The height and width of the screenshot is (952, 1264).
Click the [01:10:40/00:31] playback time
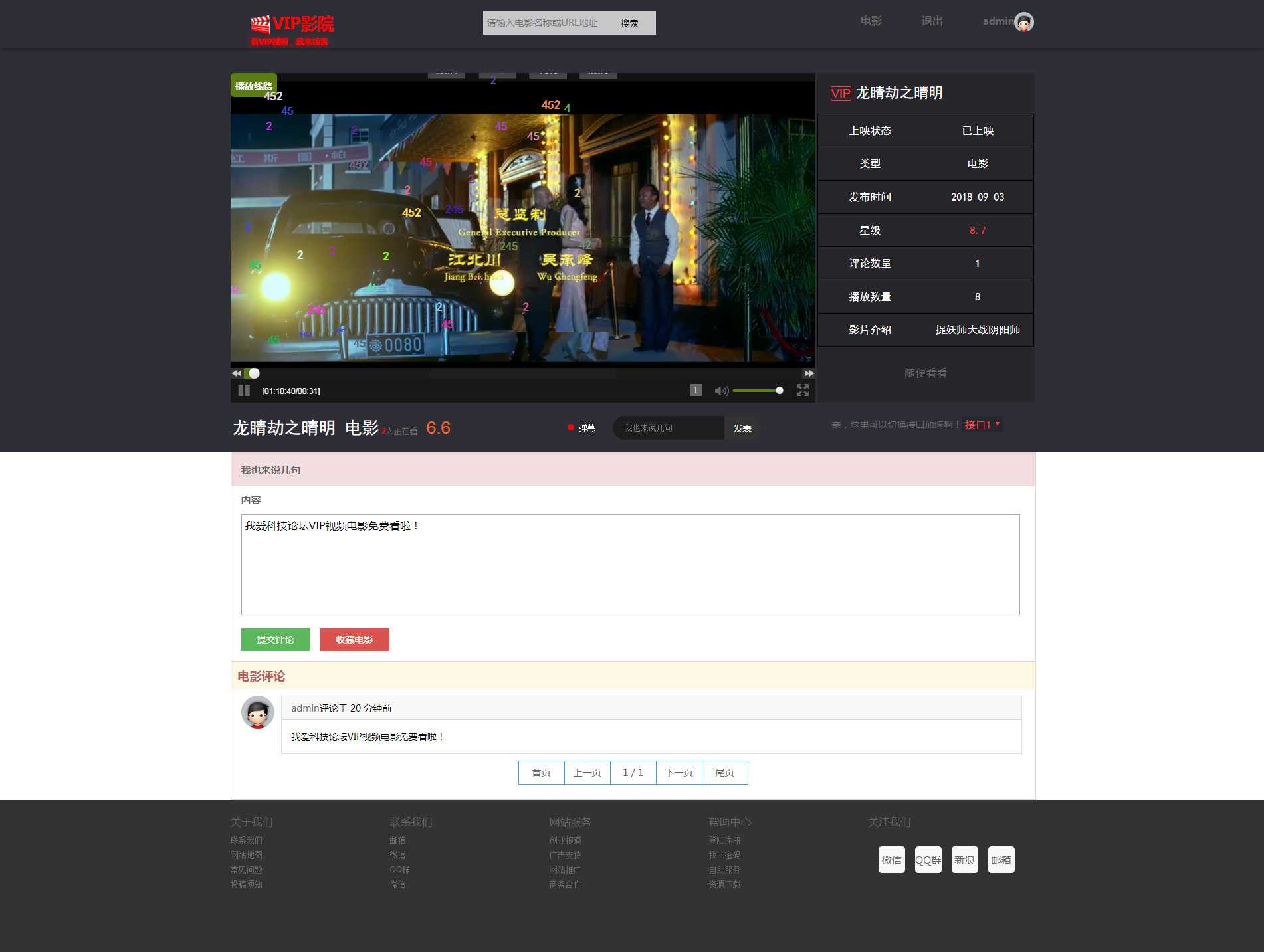pyautogui.click(x=291, y=391)
